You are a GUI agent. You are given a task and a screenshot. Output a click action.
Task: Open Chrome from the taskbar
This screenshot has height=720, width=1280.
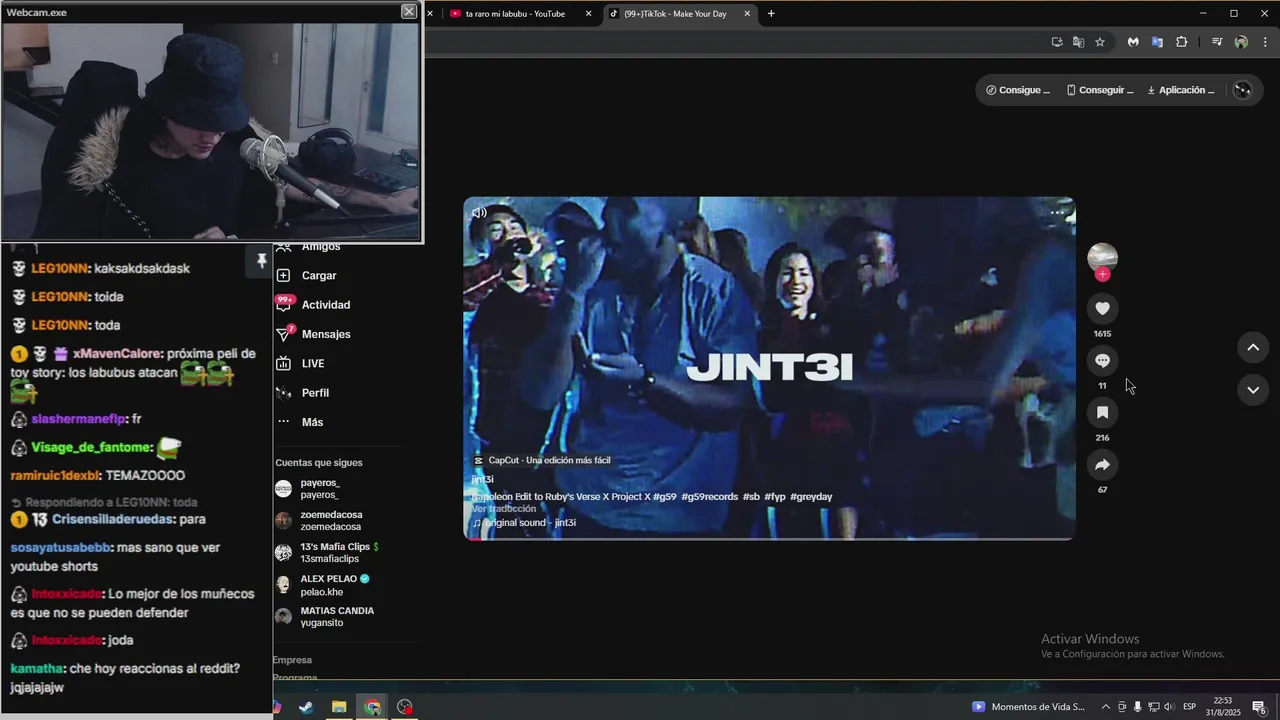click(x=372, y=707)
